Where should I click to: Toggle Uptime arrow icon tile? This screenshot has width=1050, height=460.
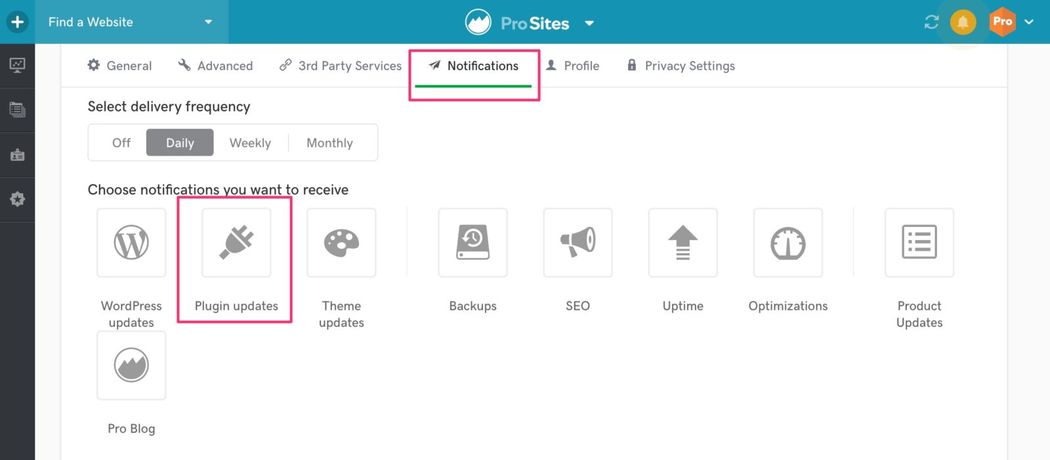[x=683, y=242]
